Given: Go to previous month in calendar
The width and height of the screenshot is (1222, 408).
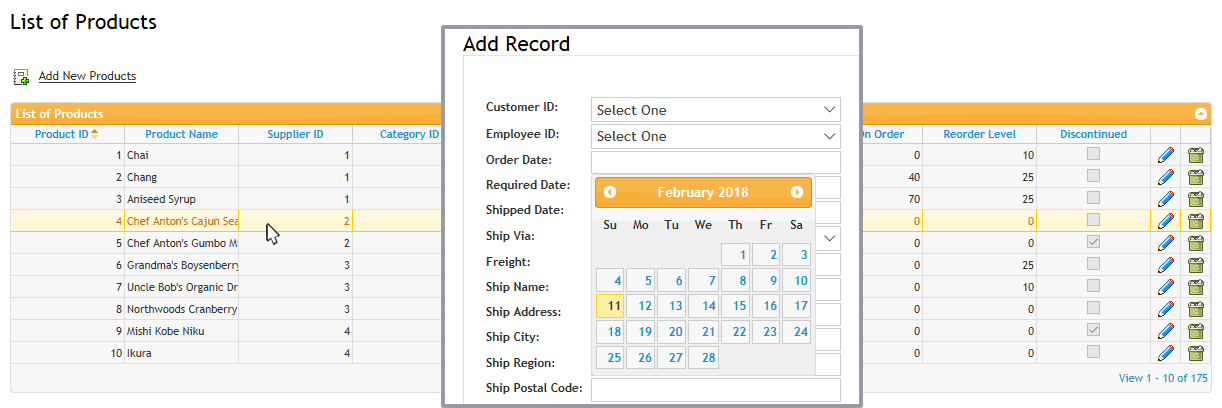Looking at the screenshot, I should pyautogui.click(x=610, y=192).
